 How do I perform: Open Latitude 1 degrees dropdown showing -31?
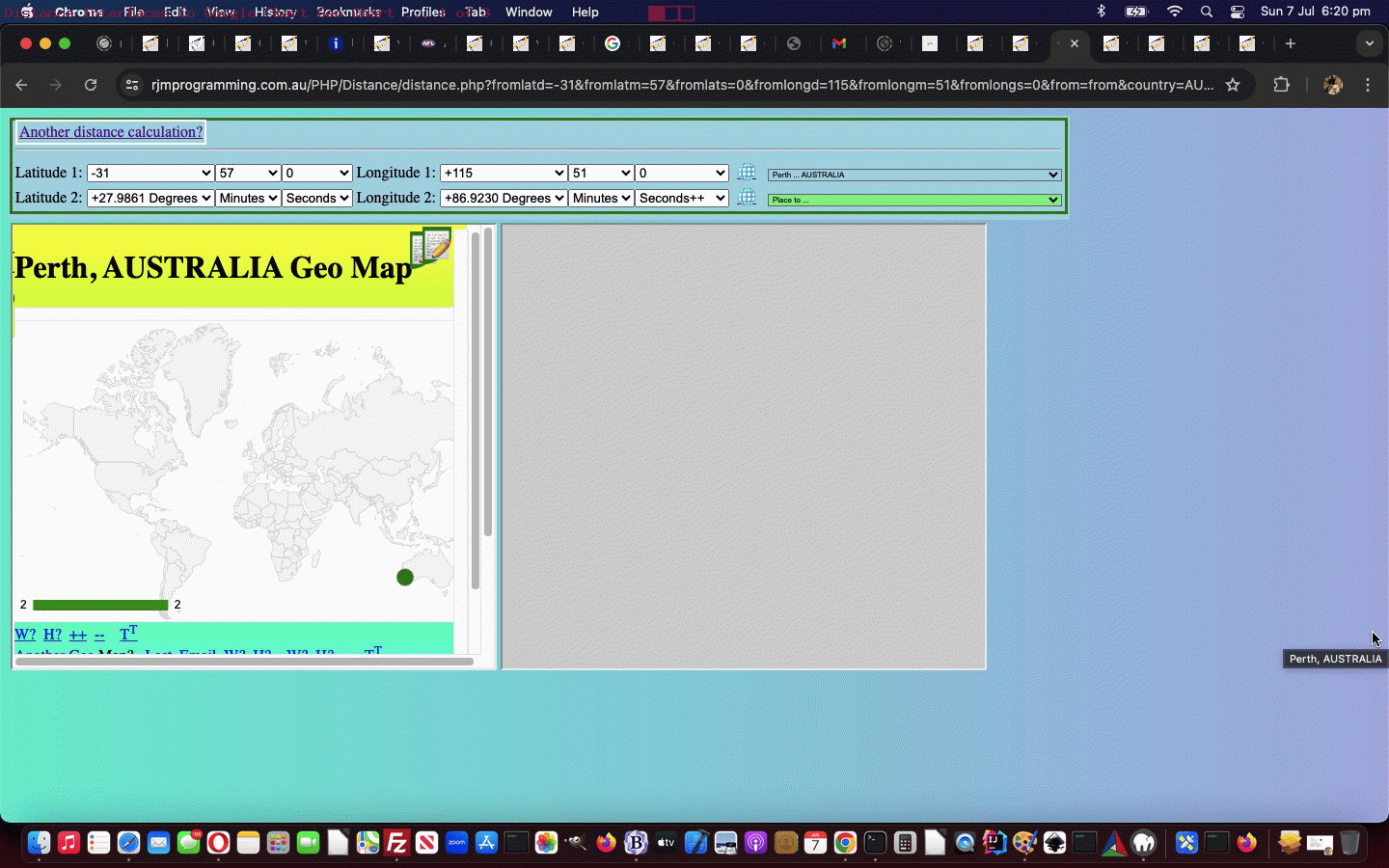click(x=150, y=173)
